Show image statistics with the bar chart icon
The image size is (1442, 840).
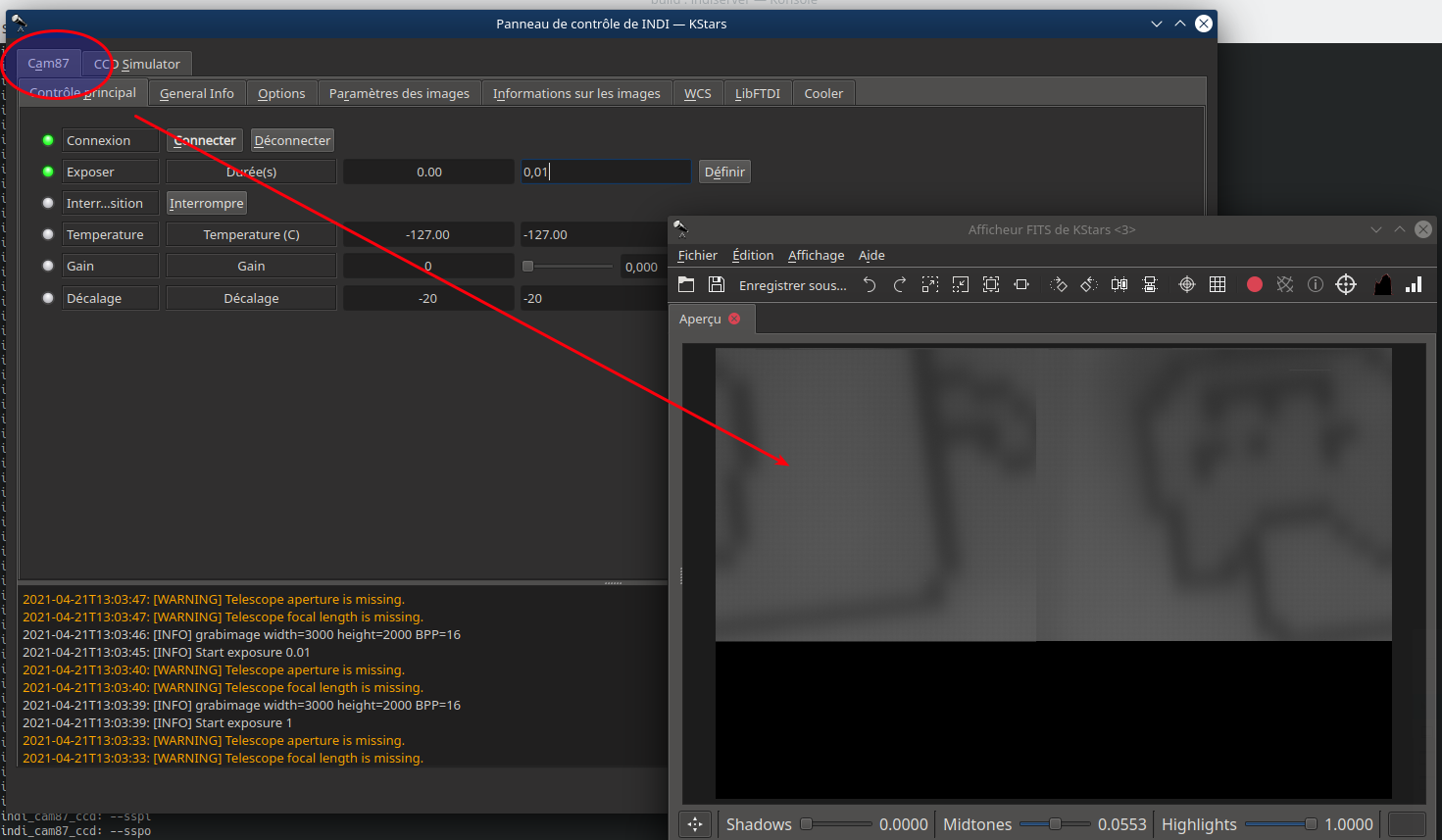pos(1414,284)
